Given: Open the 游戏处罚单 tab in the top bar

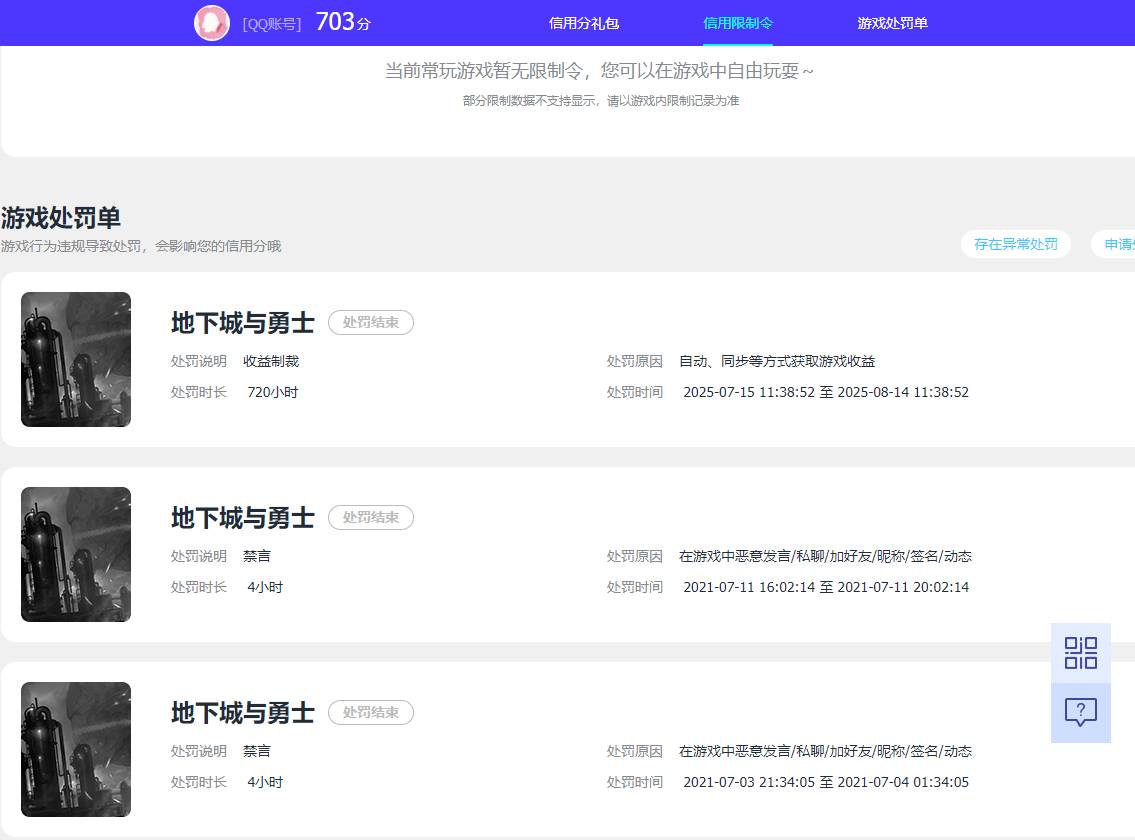Looking at the screenshot, I should pos(891,22).
